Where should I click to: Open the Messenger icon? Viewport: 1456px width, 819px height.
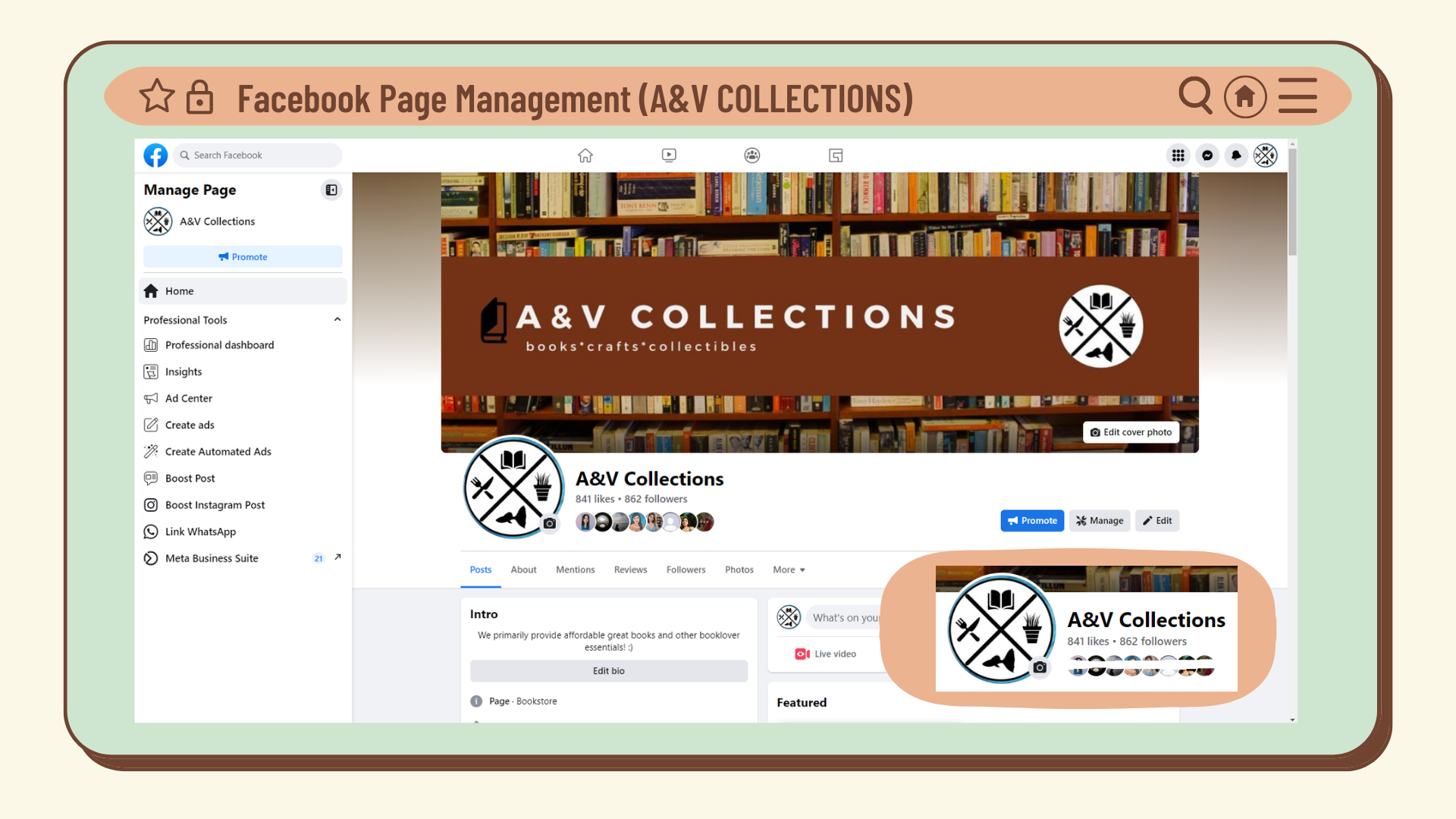click(x=1207, y=155)
